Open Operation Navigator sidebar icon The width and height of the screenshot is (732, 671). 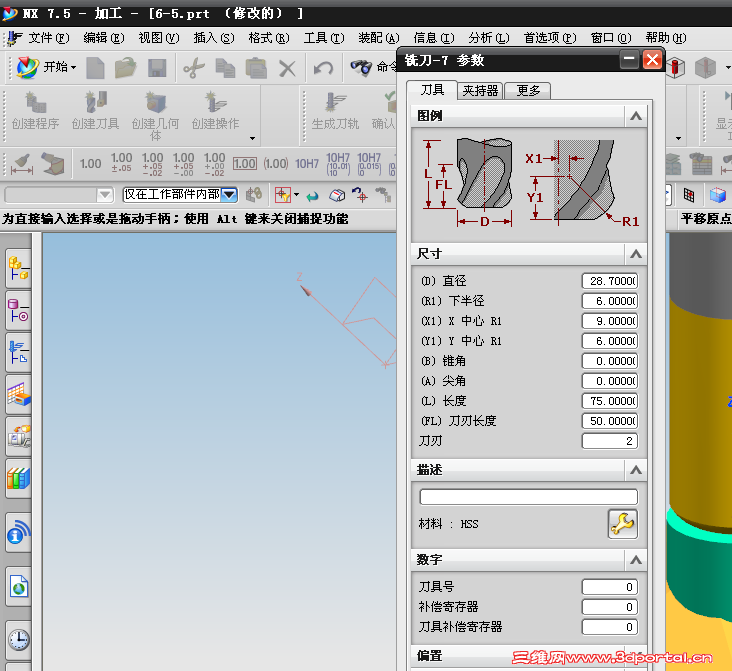point(19,353)
